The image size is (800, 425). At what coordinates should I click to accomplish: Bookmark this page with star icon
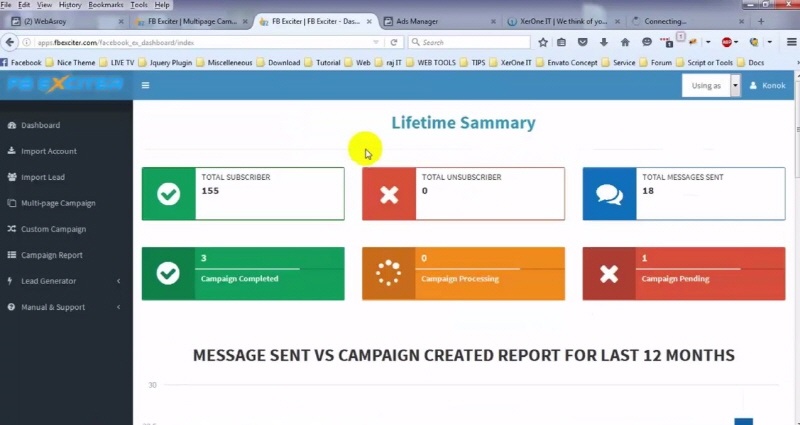[543, 42]
